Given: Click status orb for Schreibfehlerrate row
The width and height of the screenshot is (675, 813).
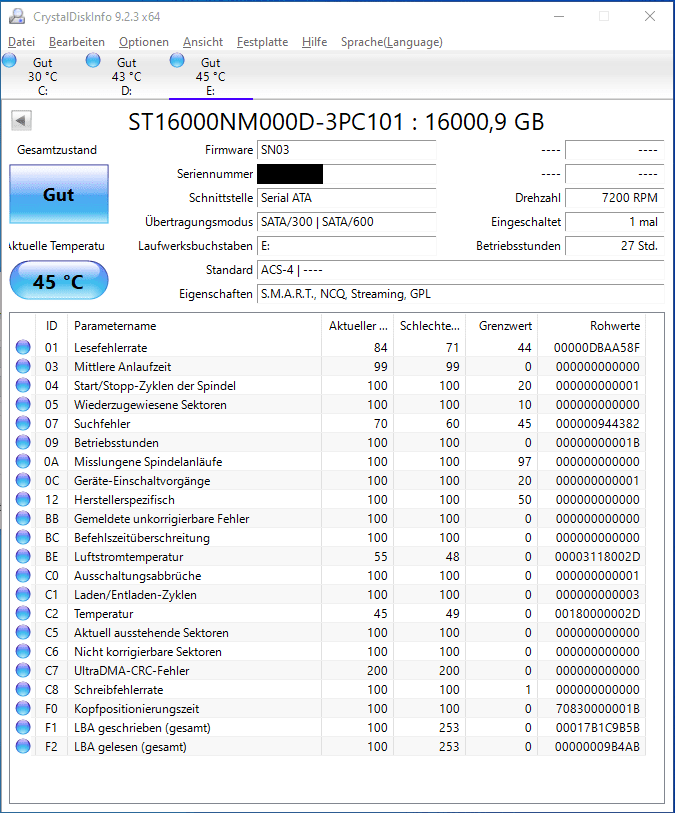Looking at the screenshot, I should click(x=23, y=689).
